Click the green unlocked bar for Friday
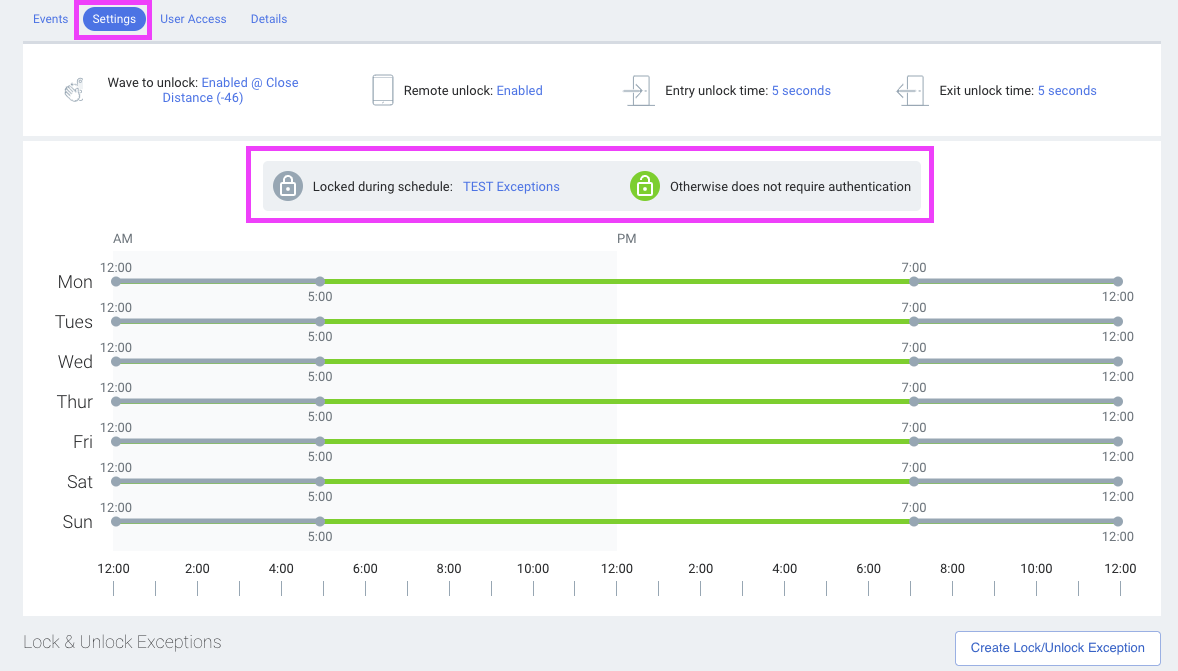 point(616,442)
